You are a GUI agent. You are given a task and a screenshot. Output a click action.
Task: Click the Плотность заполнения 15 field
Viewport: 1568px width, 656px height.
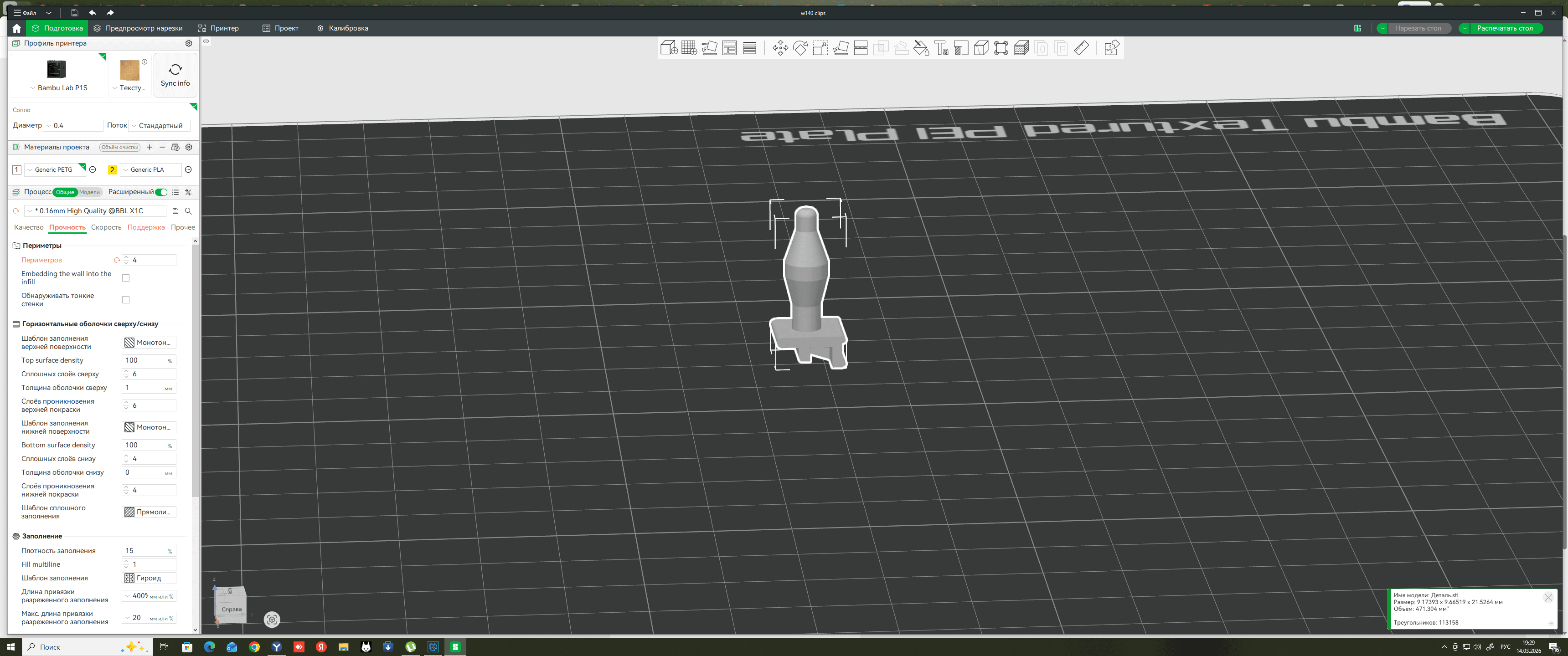[149, 551]
